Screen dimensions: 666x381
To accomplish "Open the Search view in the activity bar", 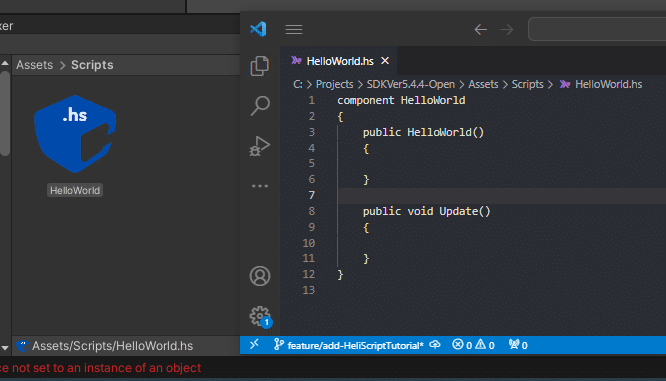I will tap(260, 105).
